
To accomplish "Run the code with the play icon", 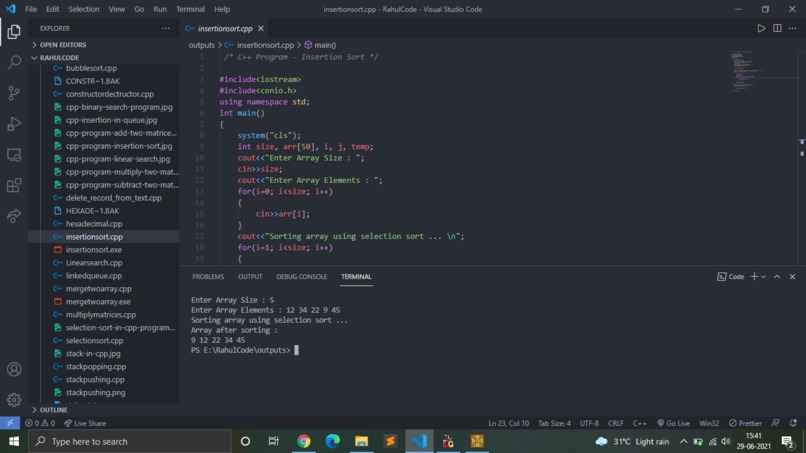I will pyautogui.click(x=761, y=28).
